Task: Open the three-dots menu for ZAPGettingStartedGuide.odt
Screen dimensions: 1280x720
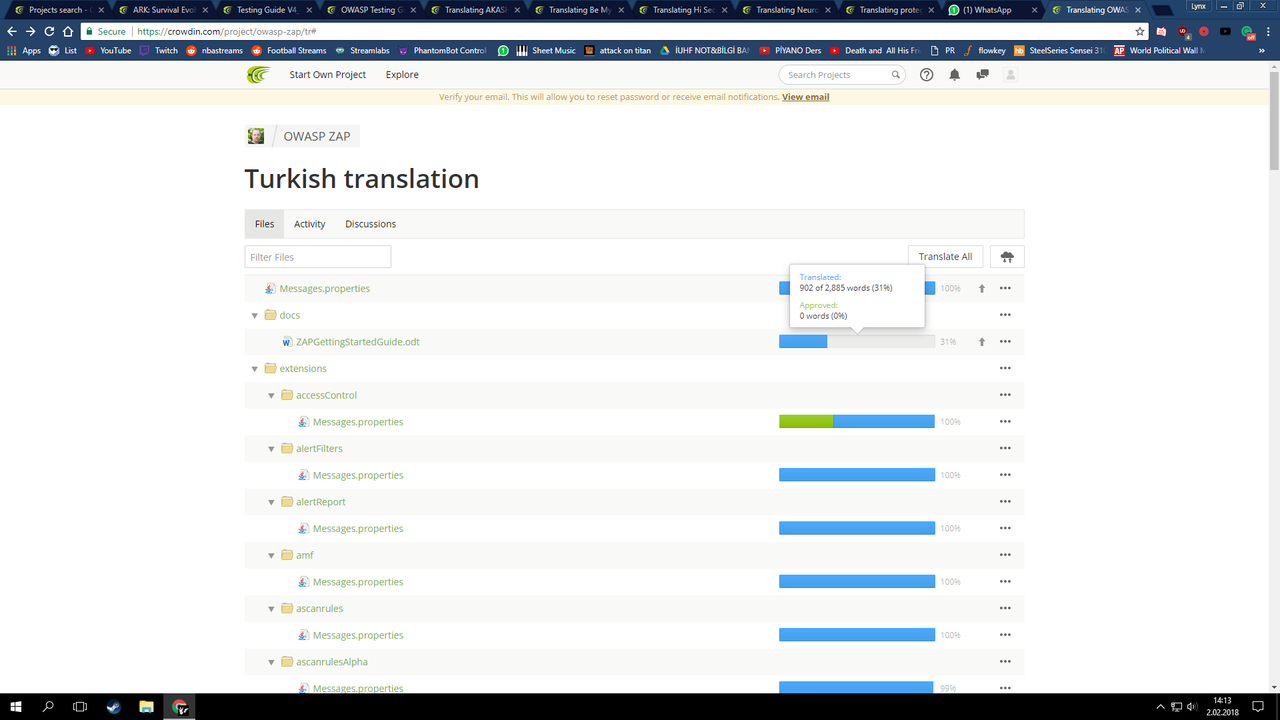Action: pos(1005,342)
